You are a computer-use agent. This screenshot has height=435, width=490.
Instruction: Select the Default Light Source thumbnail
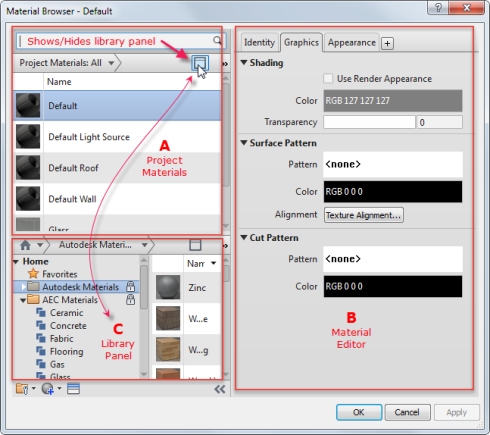coord(28,136)
